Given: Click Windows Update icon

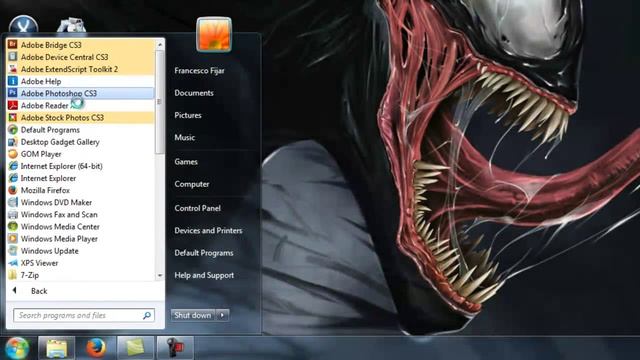Looking at the screenshot, I should [13, 251].
